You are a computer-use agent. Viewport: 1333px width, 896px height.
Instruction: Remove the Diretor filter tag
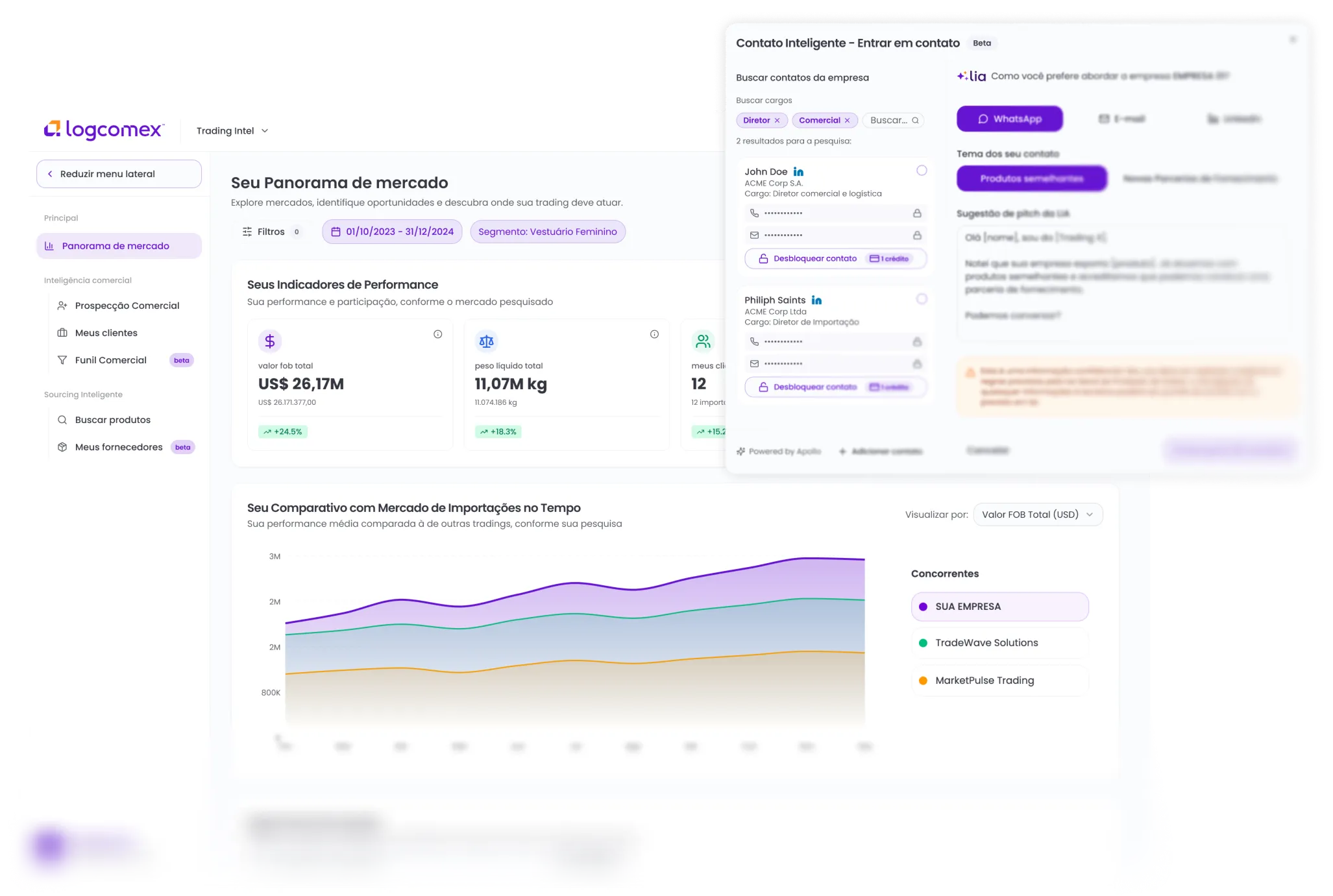pyautogui.click(x=777, y=121)
